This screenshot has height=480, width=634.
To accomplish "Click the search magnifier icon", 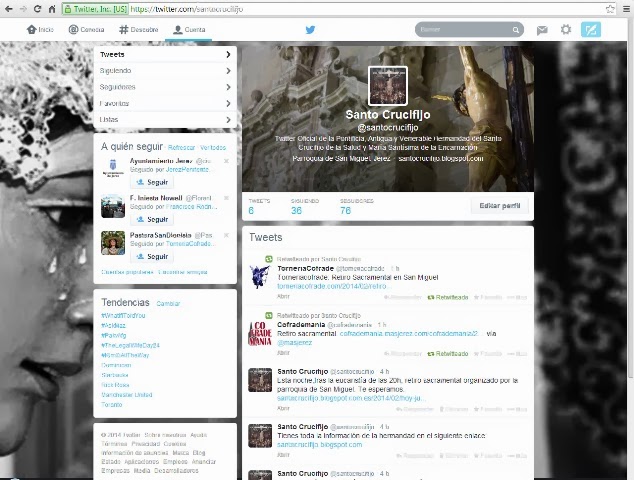I will (516, 30).
